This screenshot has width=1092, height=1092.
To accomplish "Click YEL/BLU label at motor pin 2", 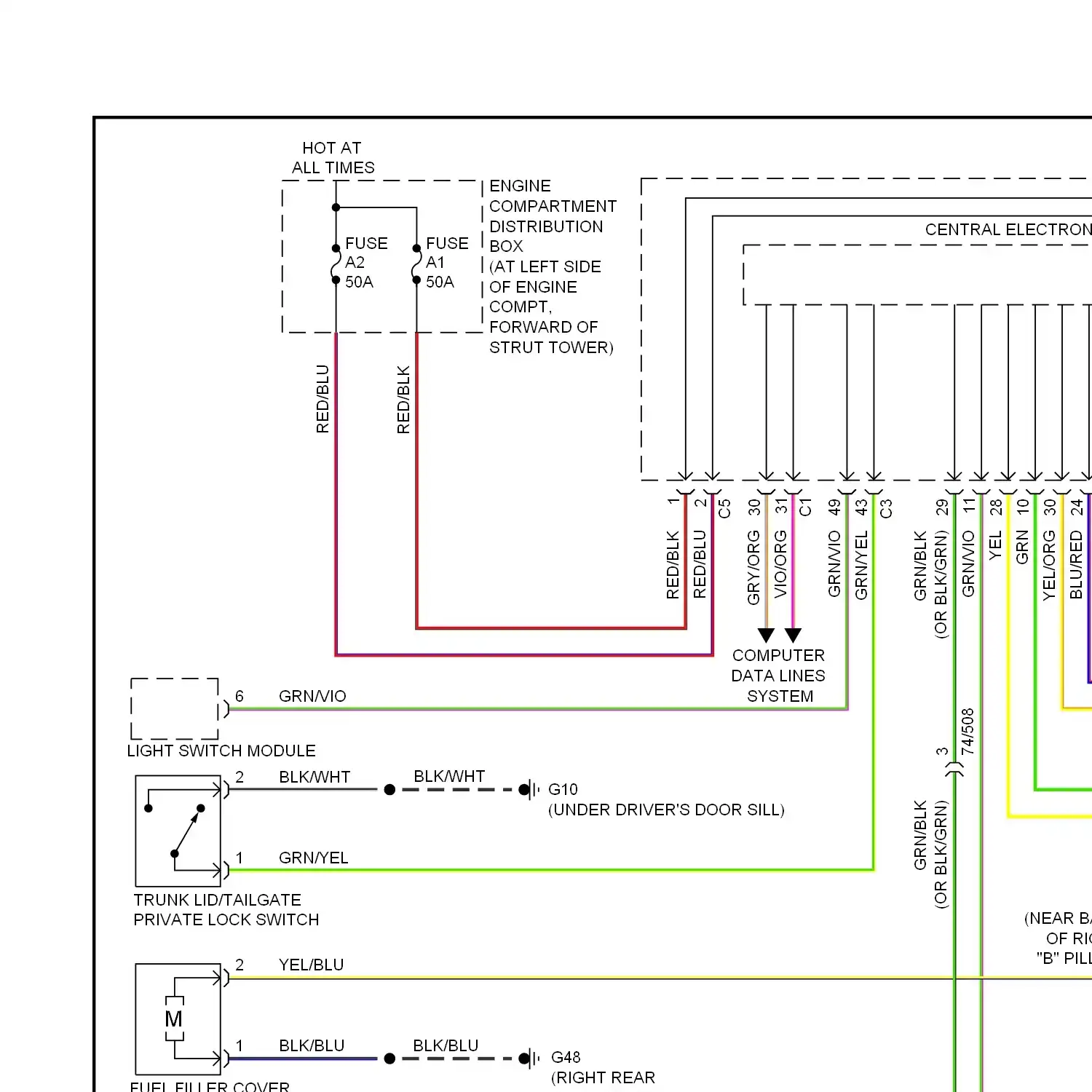I will pyautogui.click(x=311, y=965).
